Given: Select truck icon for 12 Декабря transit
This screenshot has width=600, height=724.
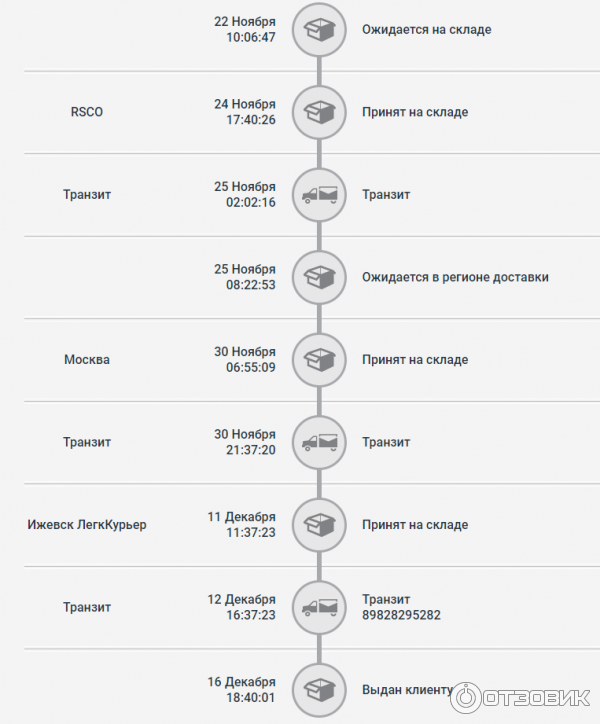Looking at the screenshot, I should pos(319,607).
